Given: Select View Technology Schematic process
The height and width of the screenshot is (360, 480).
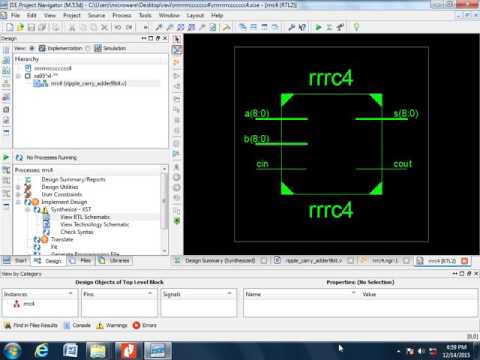Looking at the screenshot, I should tap(94, 225).
